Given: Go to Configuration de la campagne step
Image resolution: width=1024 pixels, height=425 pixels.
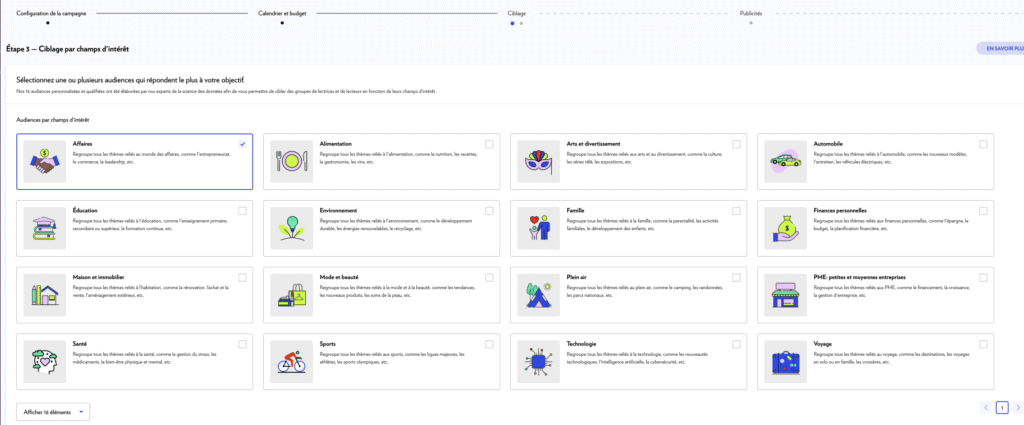Looking at the screenshot, I should click(x=47, y=14).
